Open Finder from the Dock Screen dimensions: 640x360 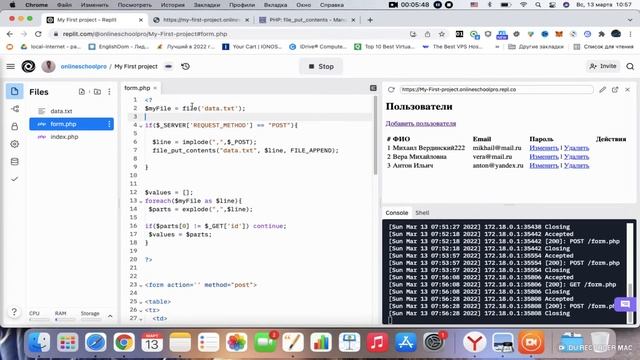pyautogui.click(x=39, y=342)
